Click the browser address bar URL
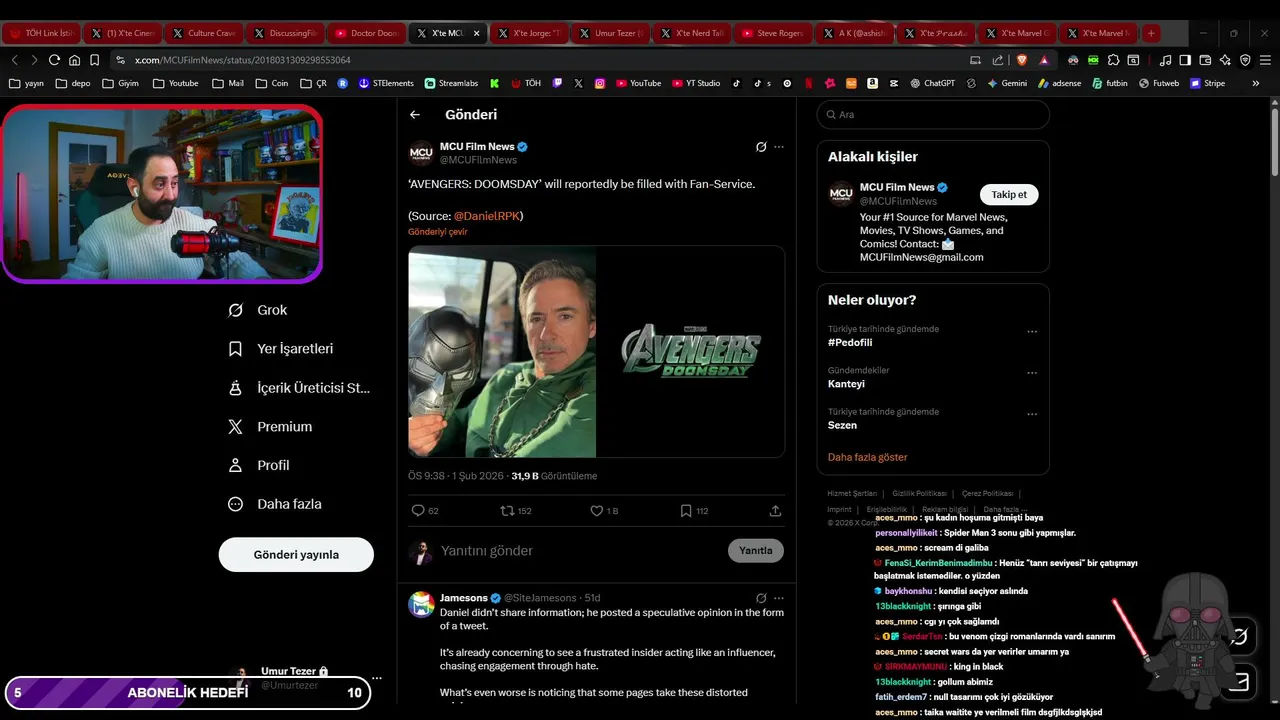The width and height of the screenshot is (1280, 720). (243, 60)
